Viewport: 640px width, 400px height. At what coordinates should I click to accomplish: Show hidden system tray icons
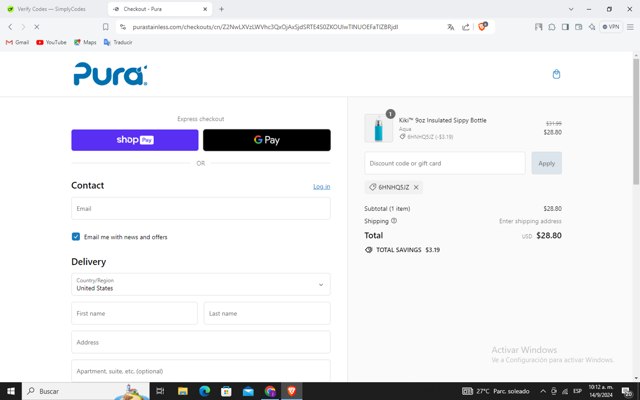click(543, 391)
